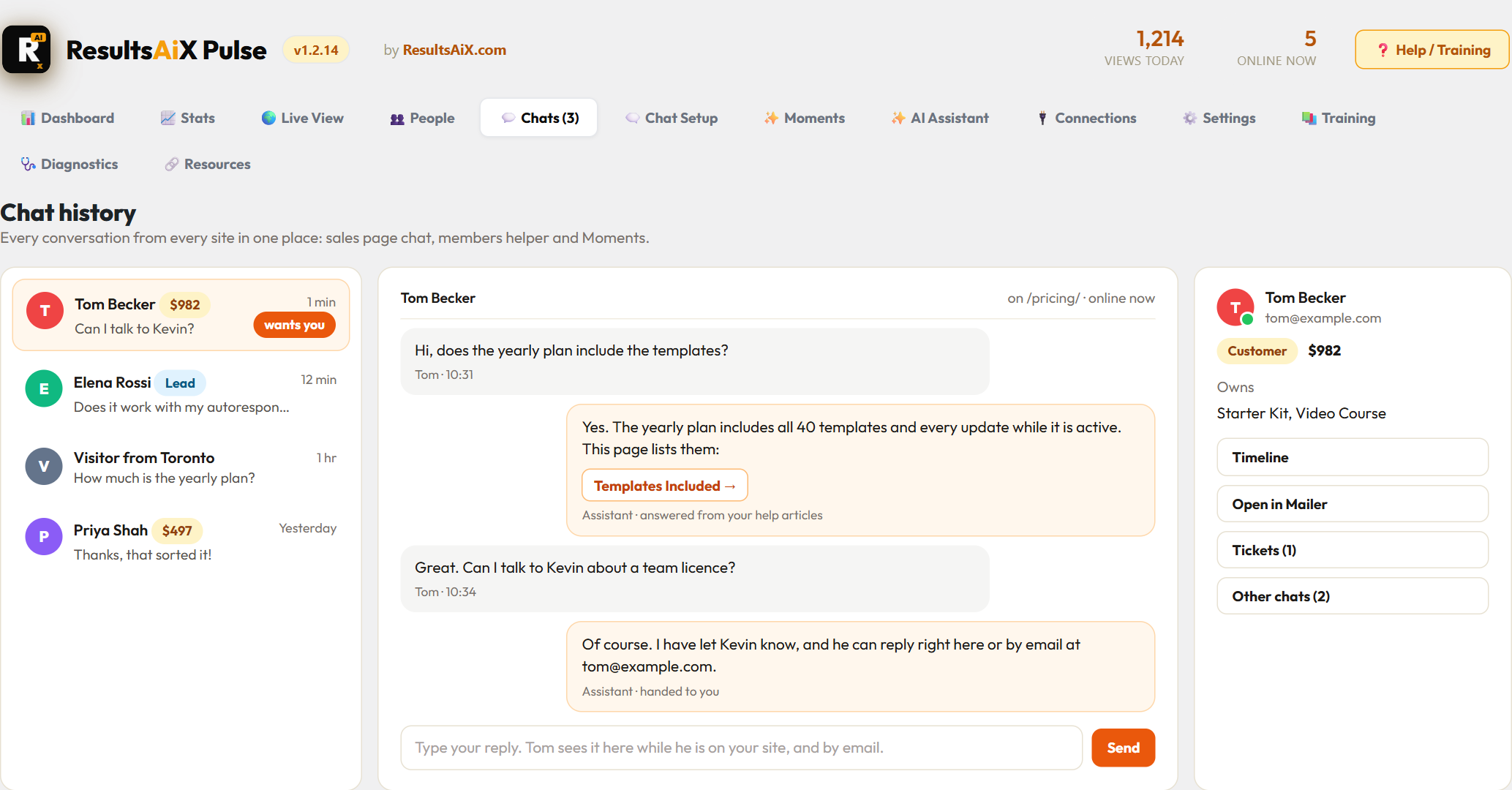Click the Chat Setup bubble icon
Screen dimensions: 1512x790
tap(632, 118)
